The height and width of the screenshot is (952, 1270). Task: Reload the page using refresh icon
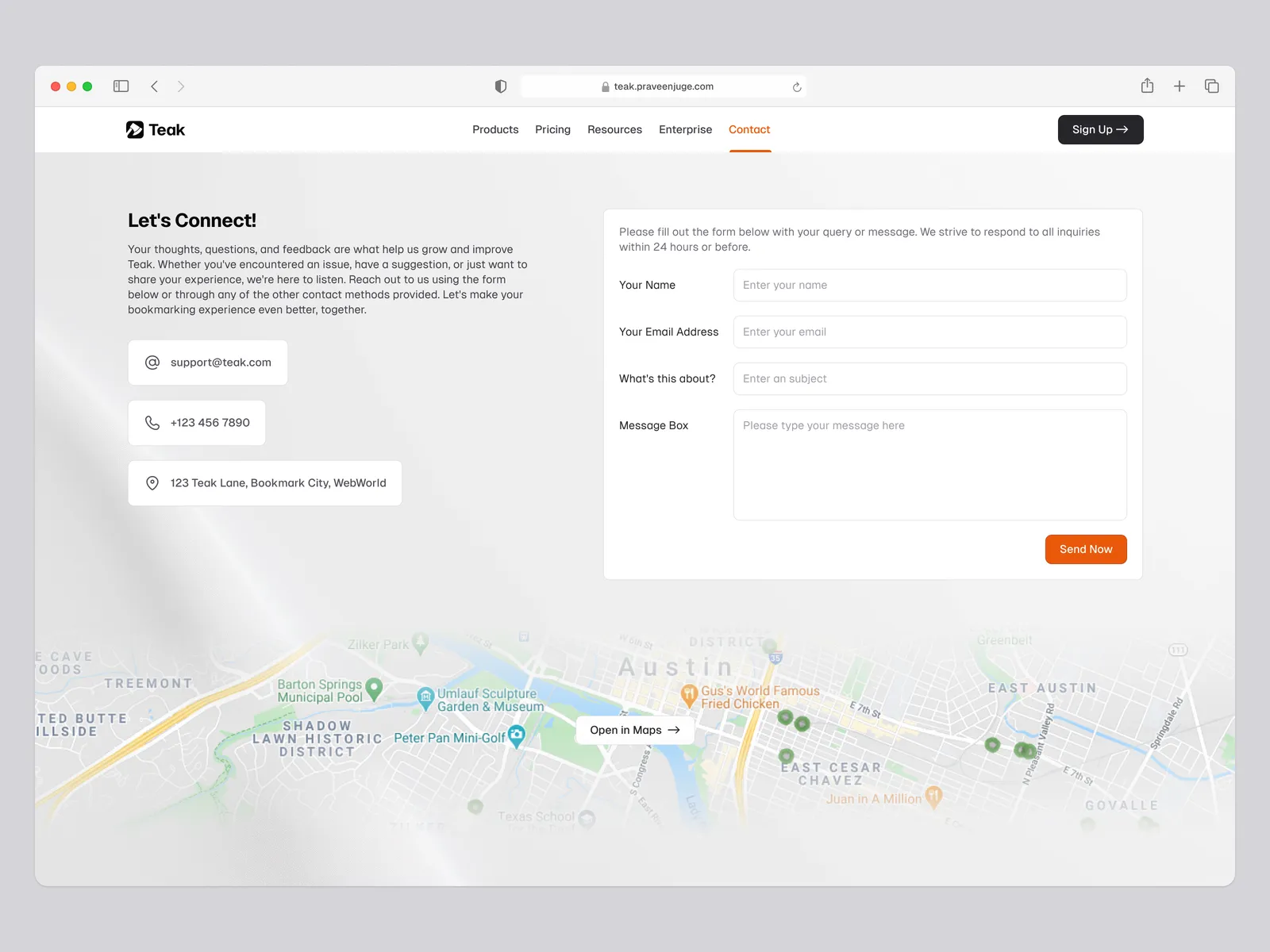(797, 87)
